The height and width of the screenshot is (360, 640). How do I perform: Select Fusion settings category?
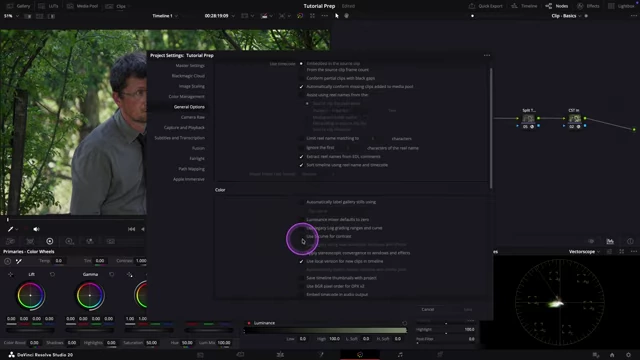(198, 148)
